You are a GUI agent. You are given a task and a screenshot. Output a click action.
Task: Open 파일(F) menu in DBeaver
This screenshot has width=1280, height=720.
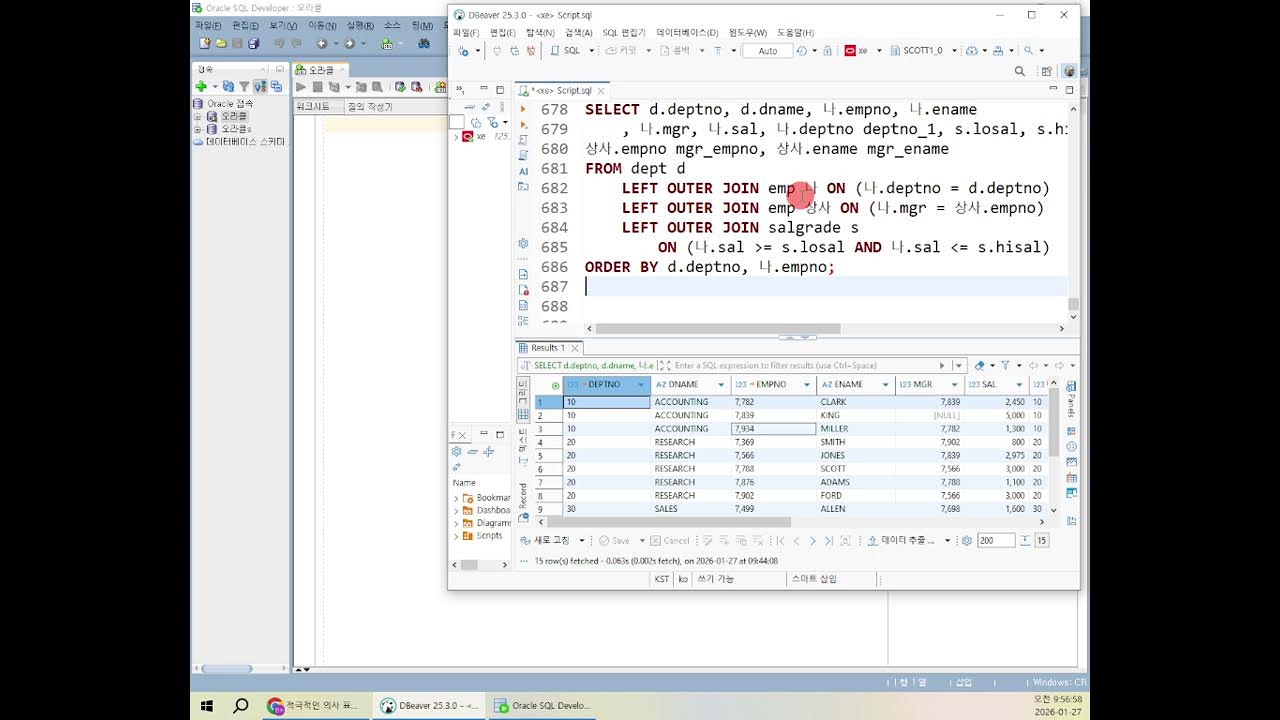click(x=466, y=33)
